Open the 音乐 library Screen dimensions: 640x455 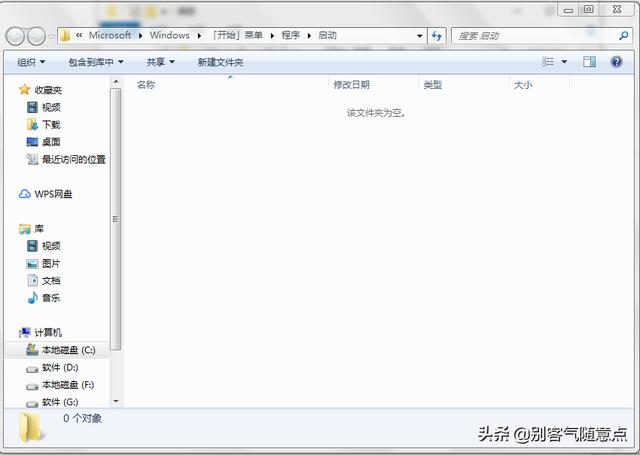click(44, 297)
